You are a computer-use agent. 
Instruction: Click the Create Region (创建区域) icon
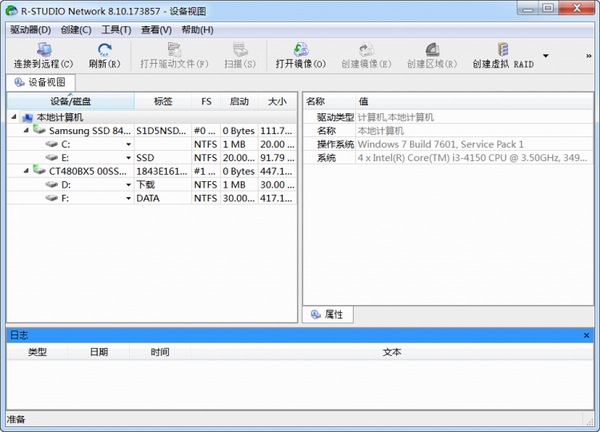pyautogui.click(x=432, y=50)
